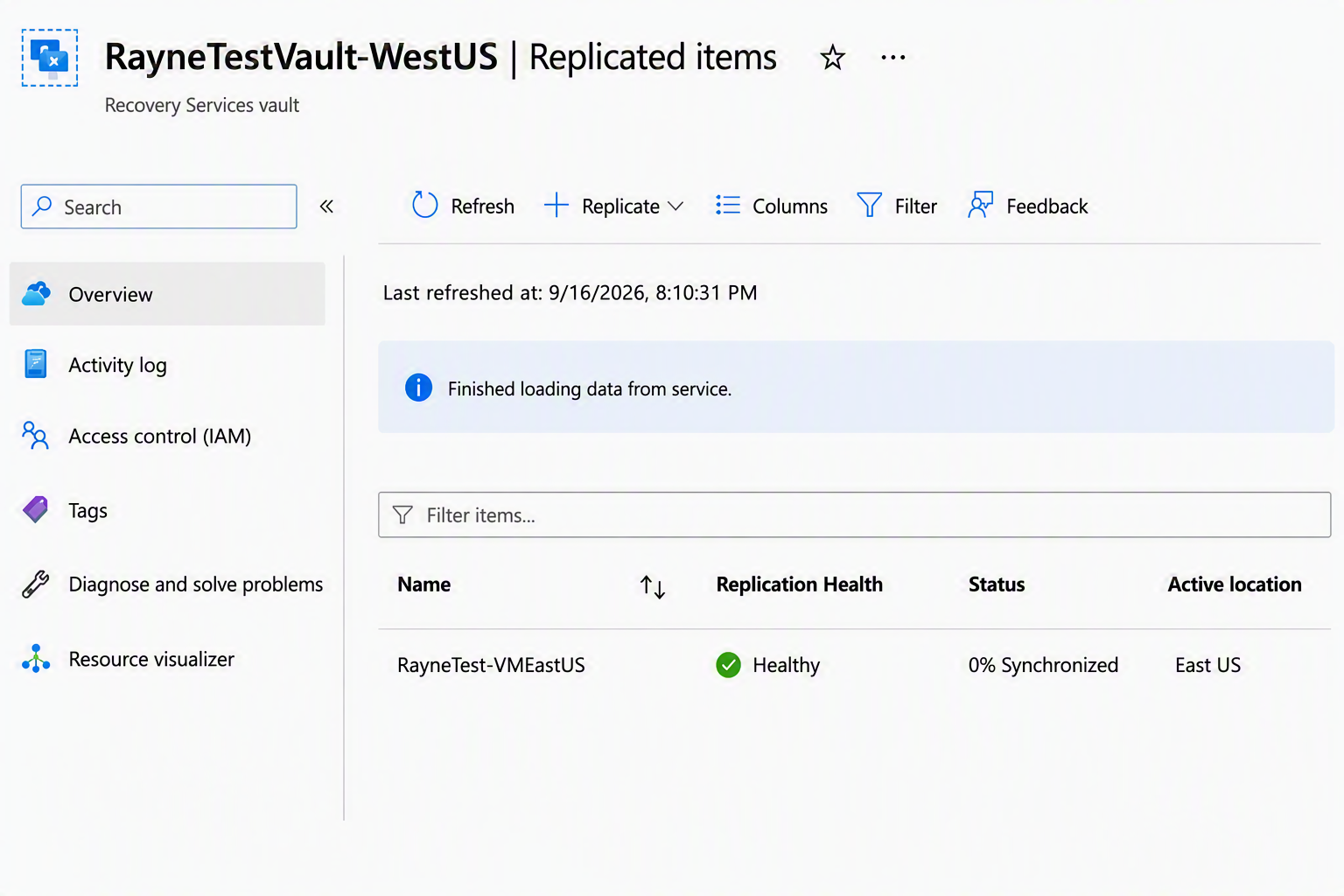Click the Filter button label
Image resolution: width=1344 pixels, height=896 pixels.
coord(916,206)
